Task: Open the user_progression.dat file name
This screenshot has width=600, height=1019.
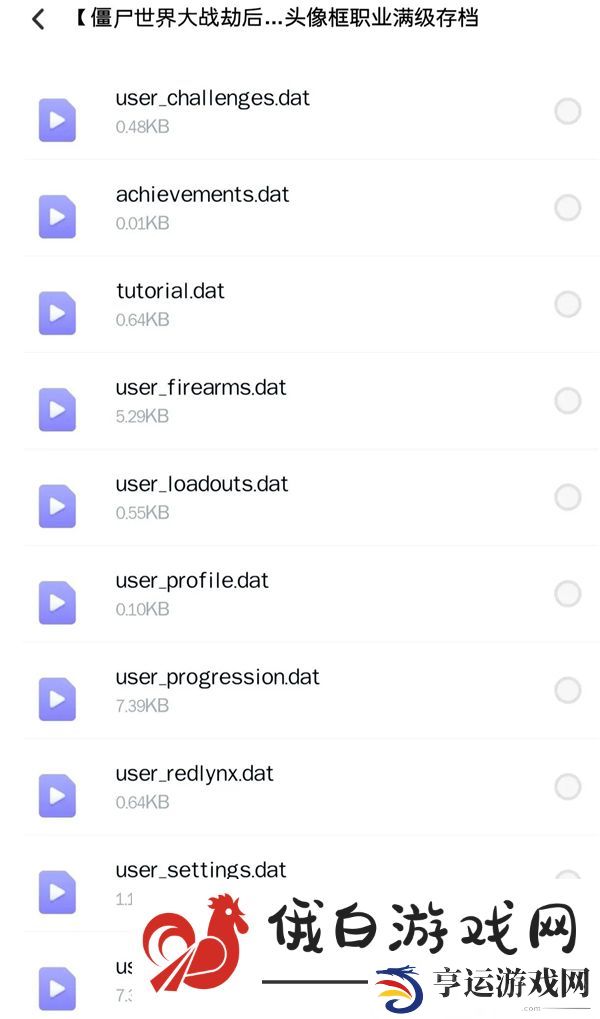Action: pyautogui.click(x=217, y=678)
